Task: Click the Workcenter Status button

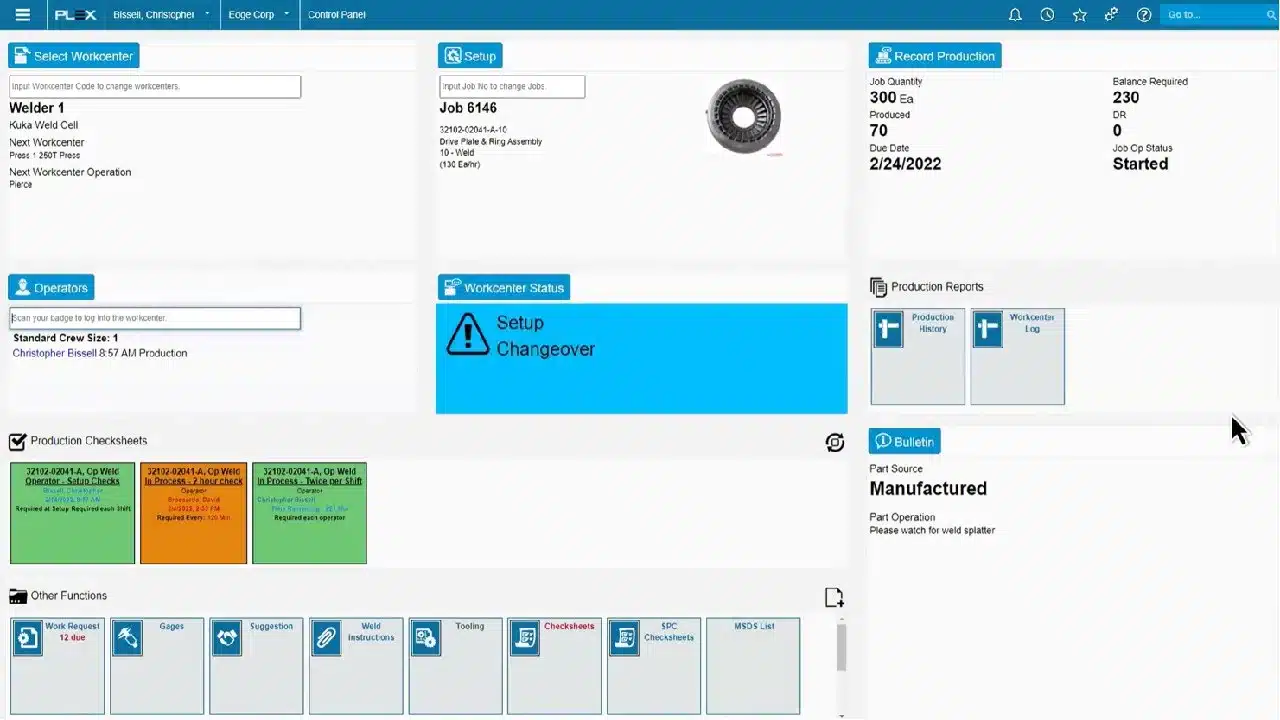Action: point(504,287)
